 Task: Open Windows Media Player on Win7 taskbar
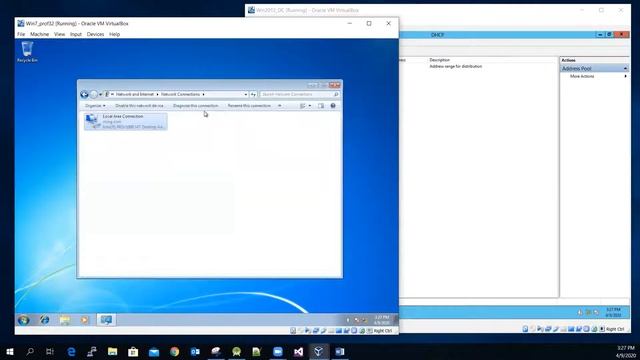click(84, 320)
